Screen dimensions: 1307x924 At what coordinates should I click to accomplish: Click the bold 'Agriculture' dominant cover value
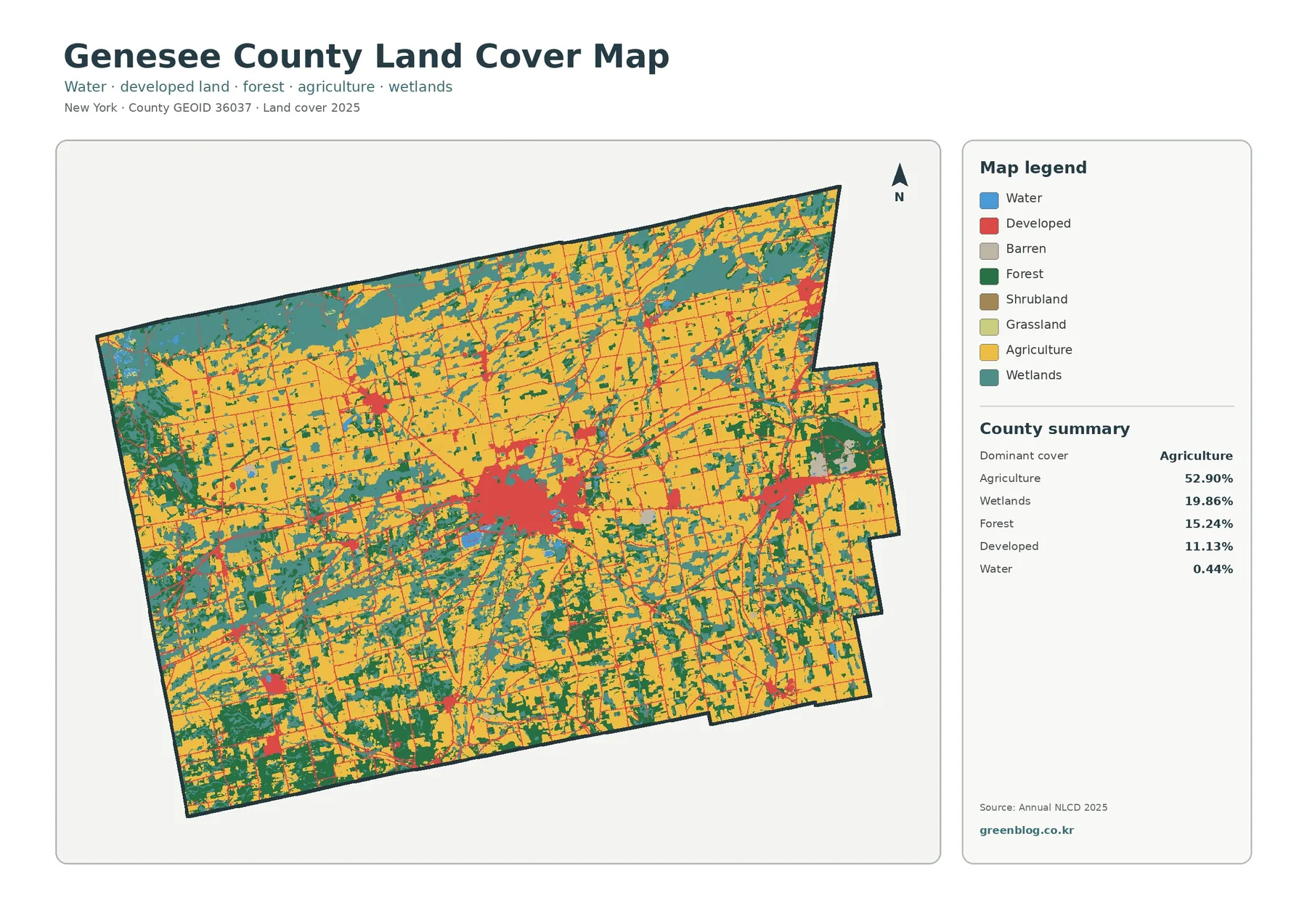[1196, 456]
